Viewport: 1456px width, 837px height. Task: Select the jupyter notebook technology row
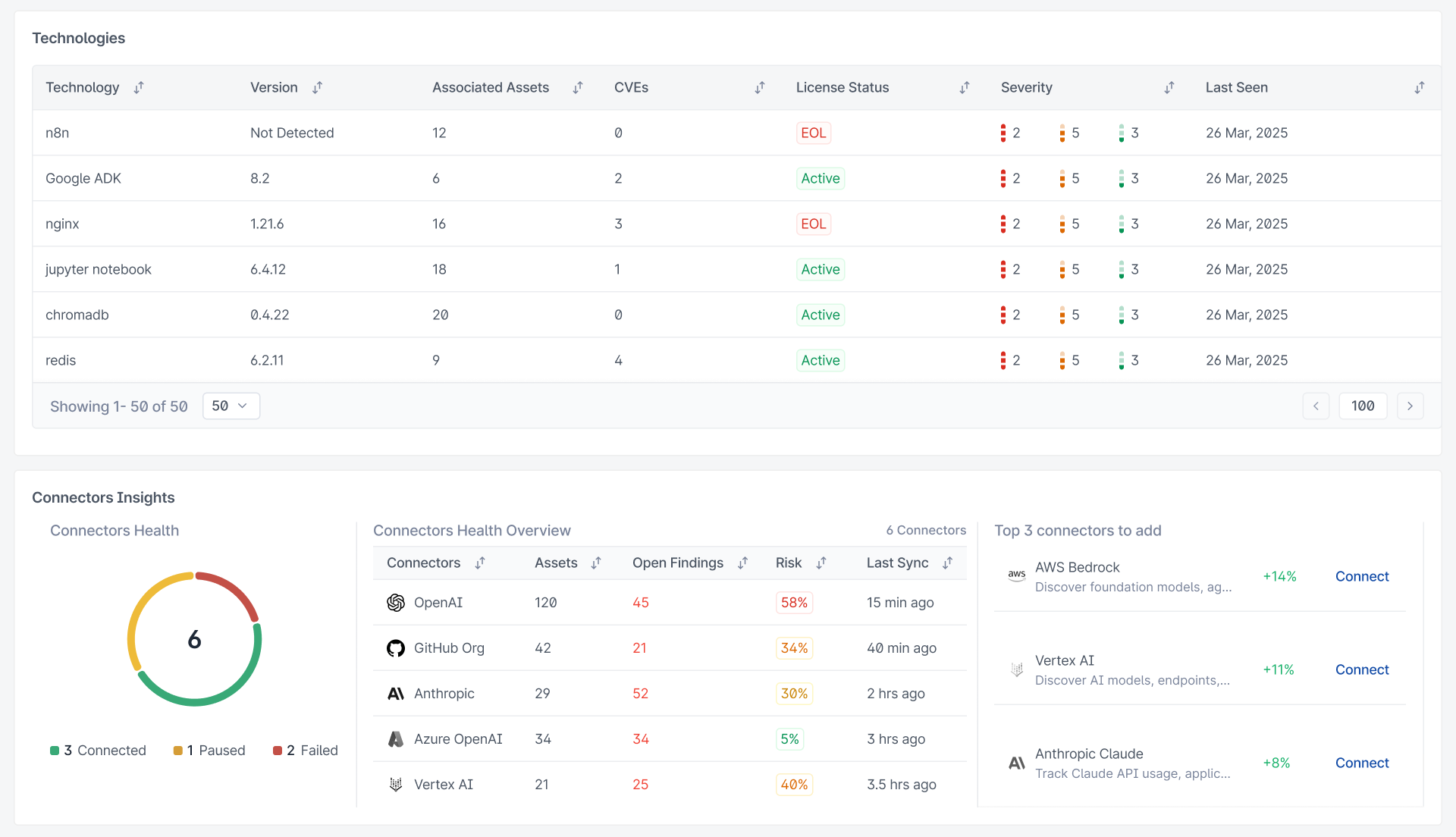point(736,270)
